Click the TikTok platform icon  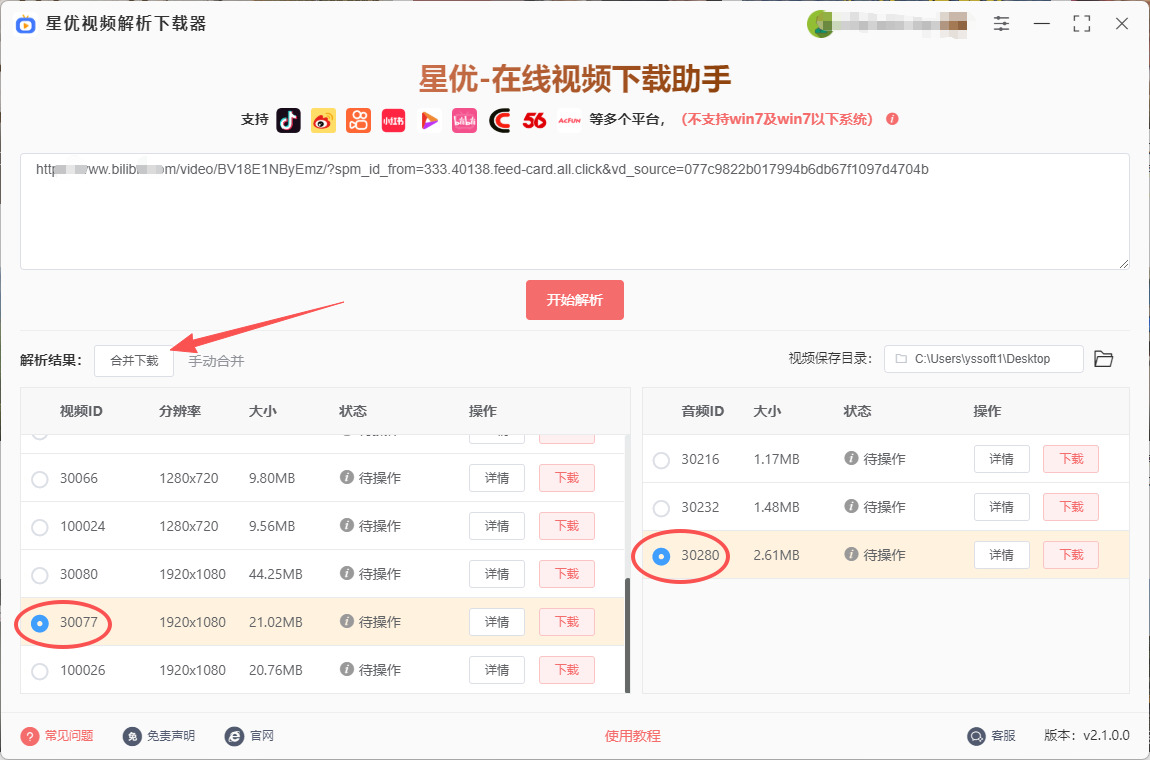(x=288, y=120)
